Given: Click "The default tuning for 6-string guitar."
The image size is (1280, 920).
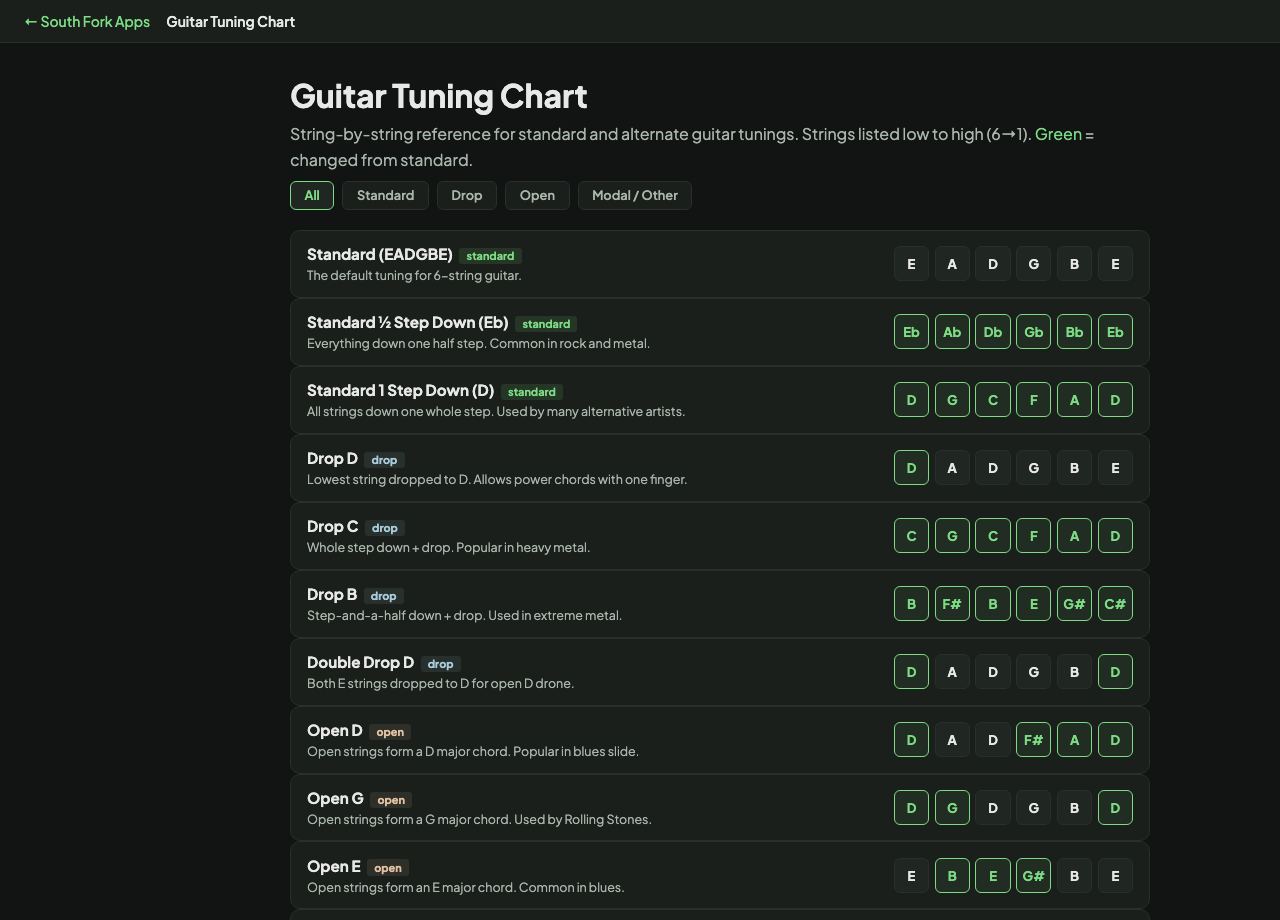Looking at the screenshot, I should point(414,275).
